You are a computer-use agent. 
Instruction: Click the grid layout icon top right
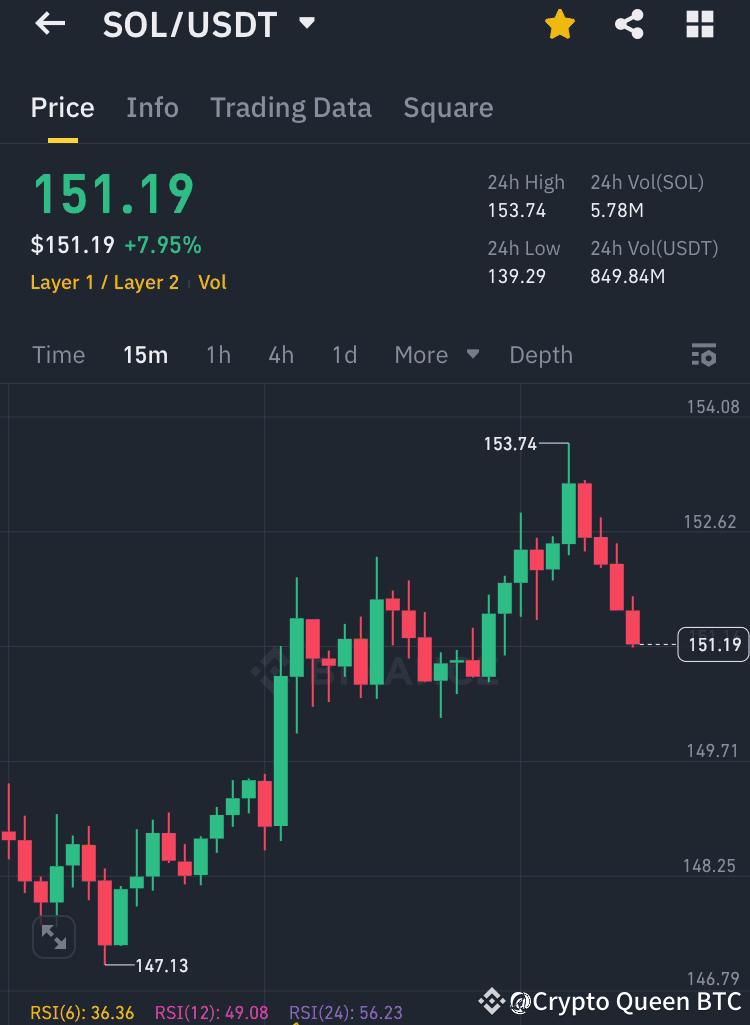700,25
